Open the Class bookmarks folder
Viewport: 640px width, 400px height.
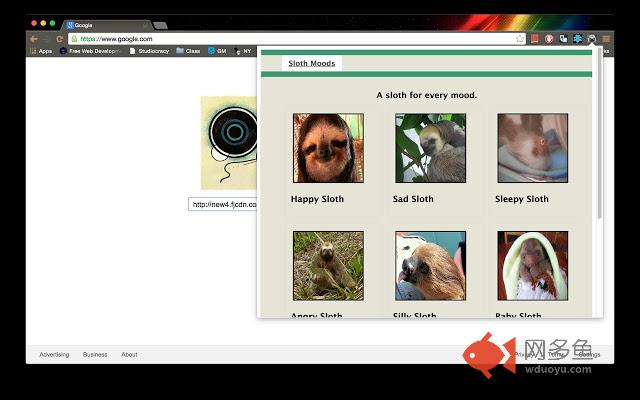pyautogui.click(x=188, y=51)
